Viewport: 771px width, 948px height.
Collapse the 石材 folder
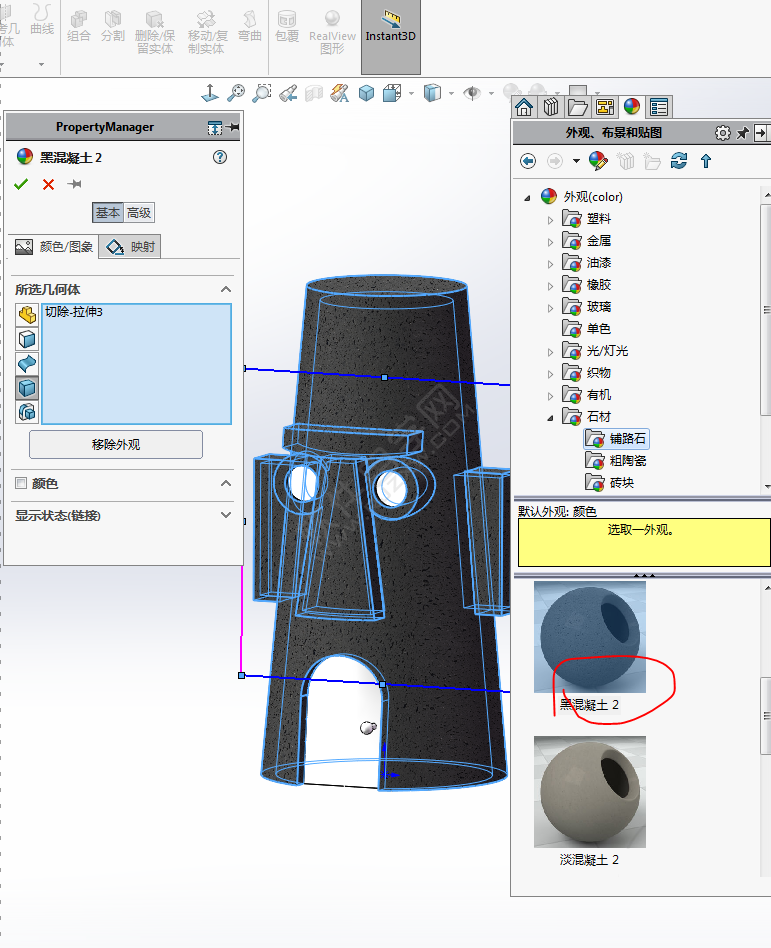[x=550, y=418]
